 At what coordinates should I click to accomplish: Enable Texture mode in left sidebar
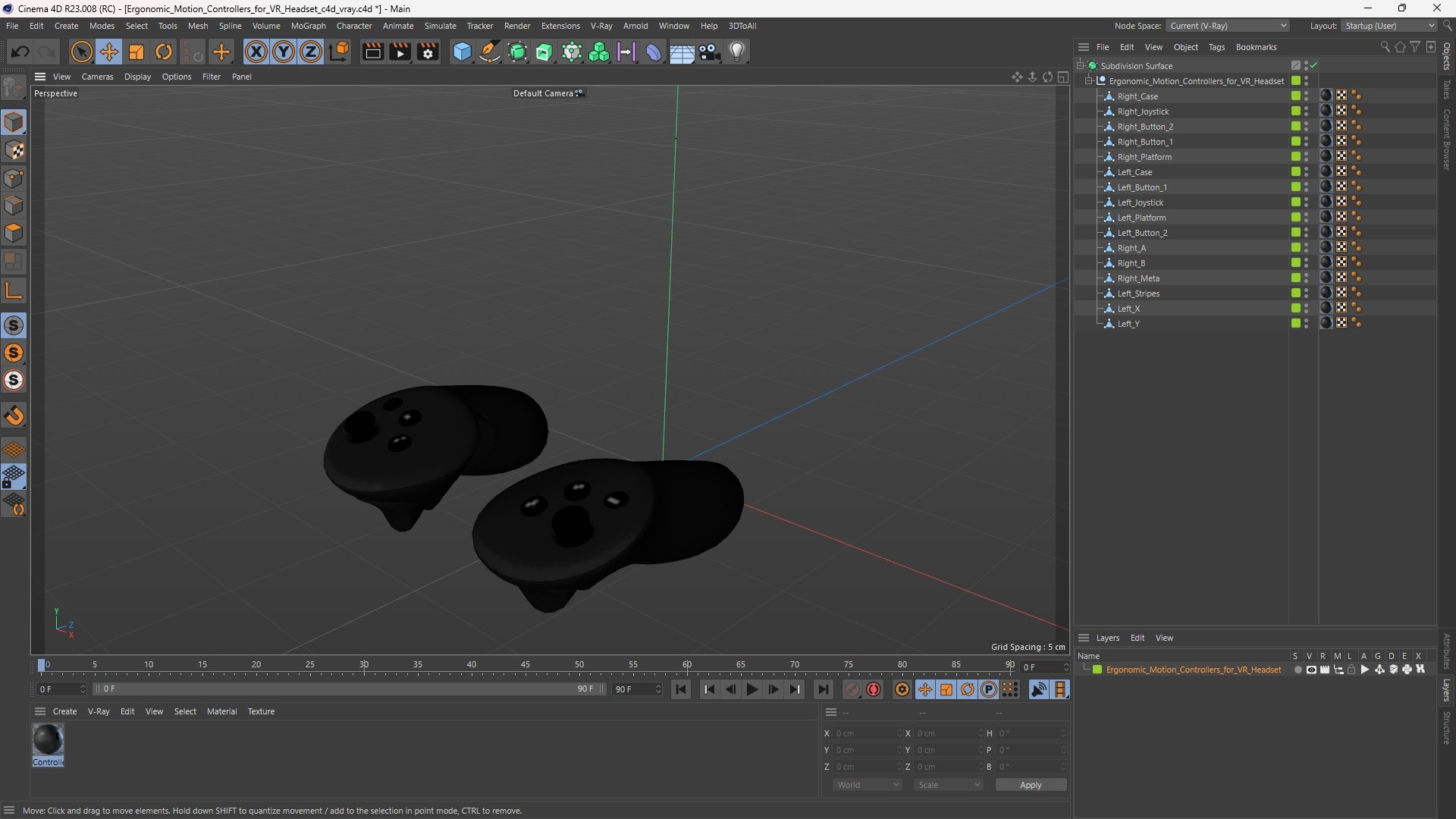tap(14, 150)
